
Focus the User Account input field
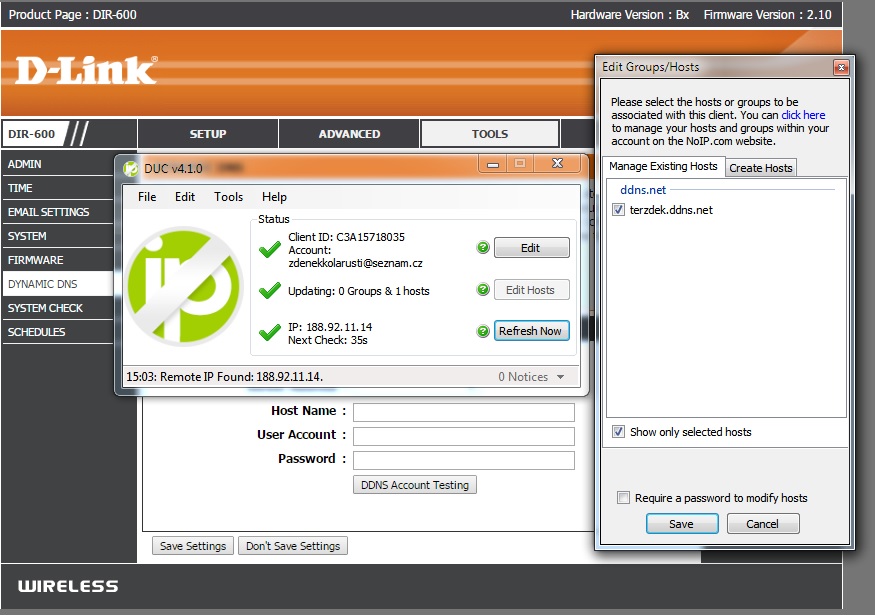(464, 436)
